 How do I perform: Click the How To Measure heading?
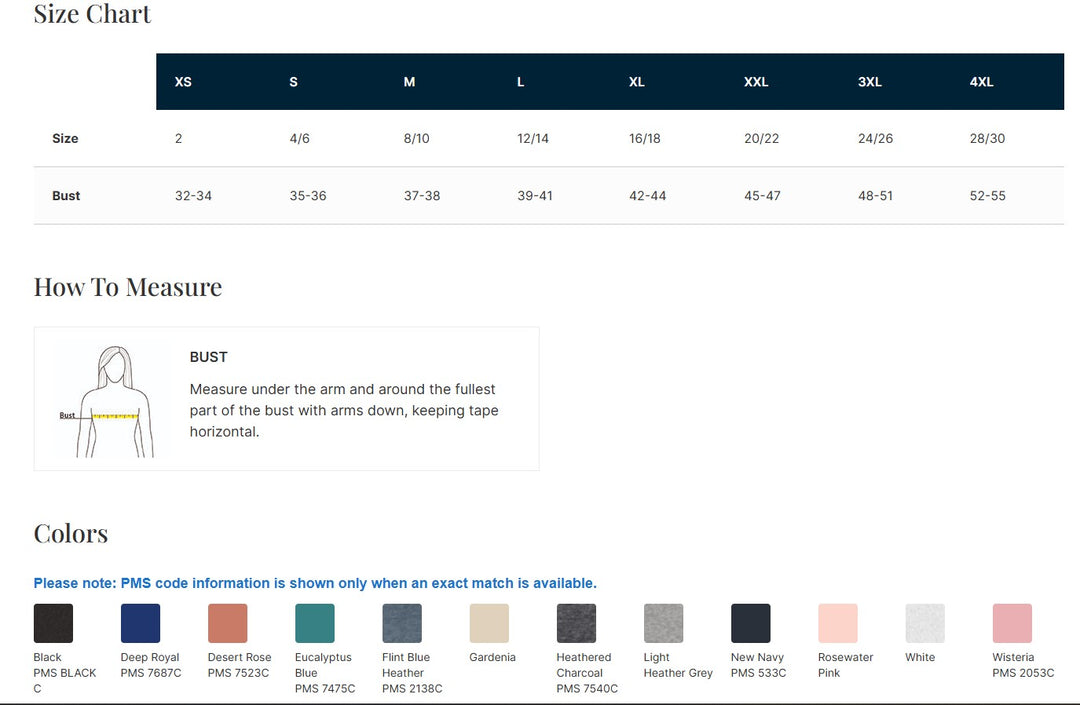128,287
